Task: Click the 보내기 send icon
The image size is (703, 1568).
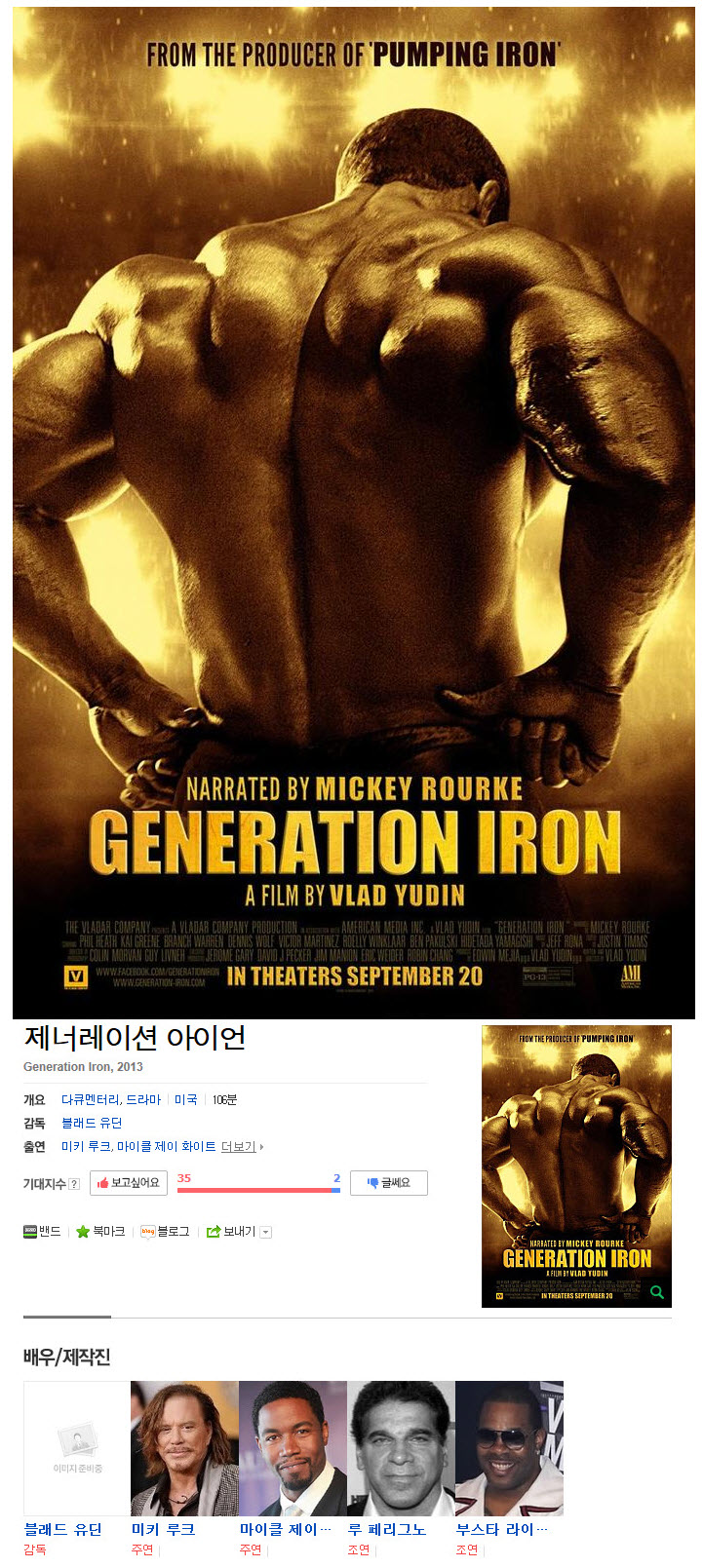Action: tap(214, 1232)
